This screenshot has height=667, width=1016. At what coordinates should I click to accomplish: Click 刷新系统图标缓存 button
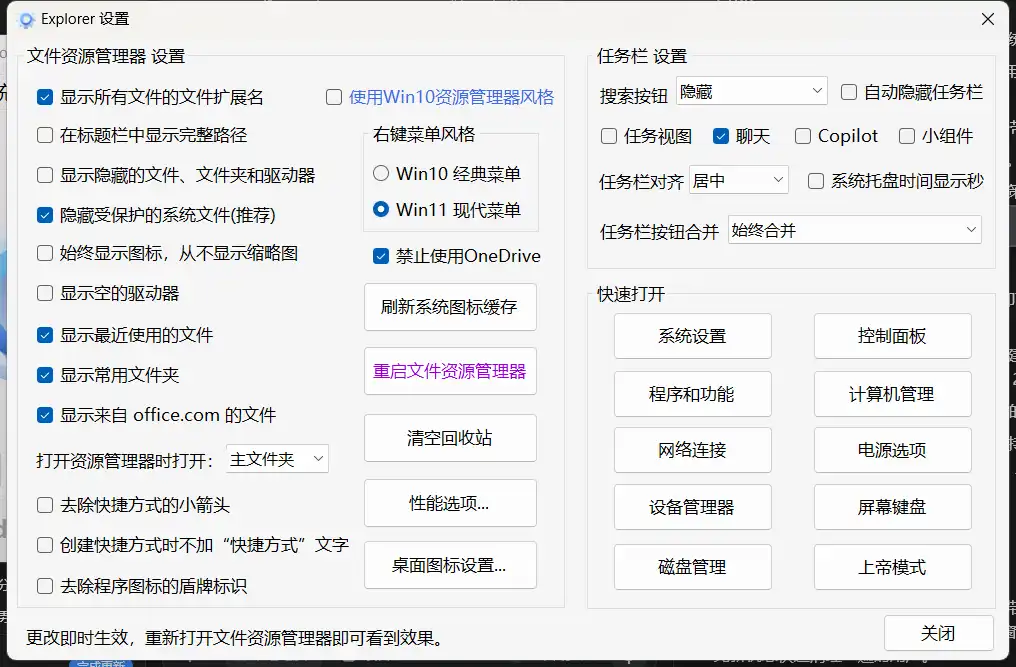tap(450, 307)
